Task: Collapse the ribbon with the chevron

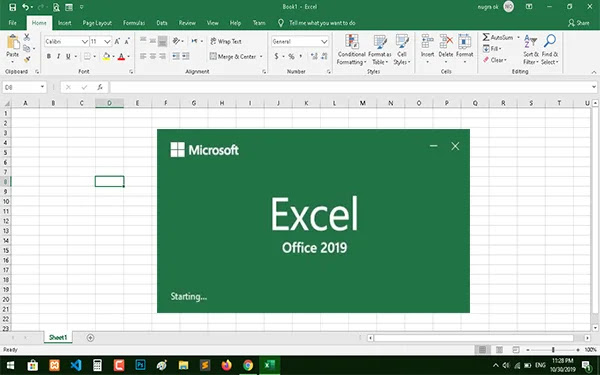Action: click(x=593, y=72)
